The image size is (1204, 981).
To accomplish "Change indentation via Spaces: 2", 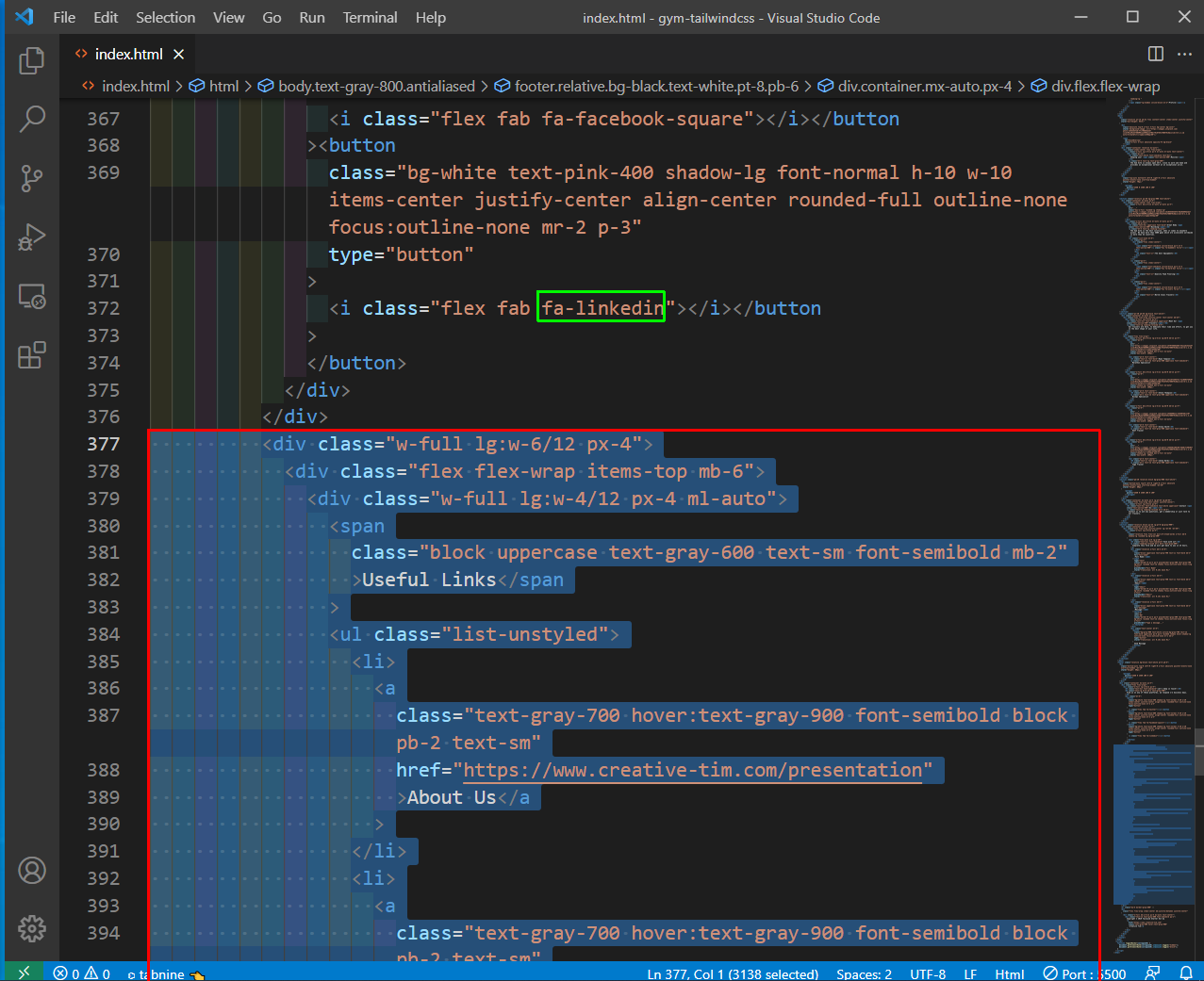I will (x=864, y=973).
